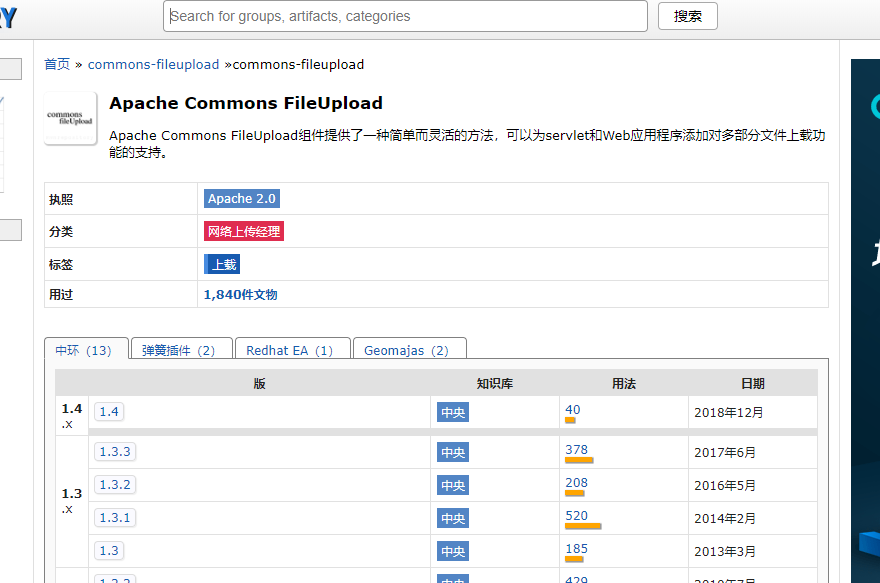Click the 1.4.x version group label
Image resolution: width=880 pixels, height=583 pixels.
coord(72,416)
